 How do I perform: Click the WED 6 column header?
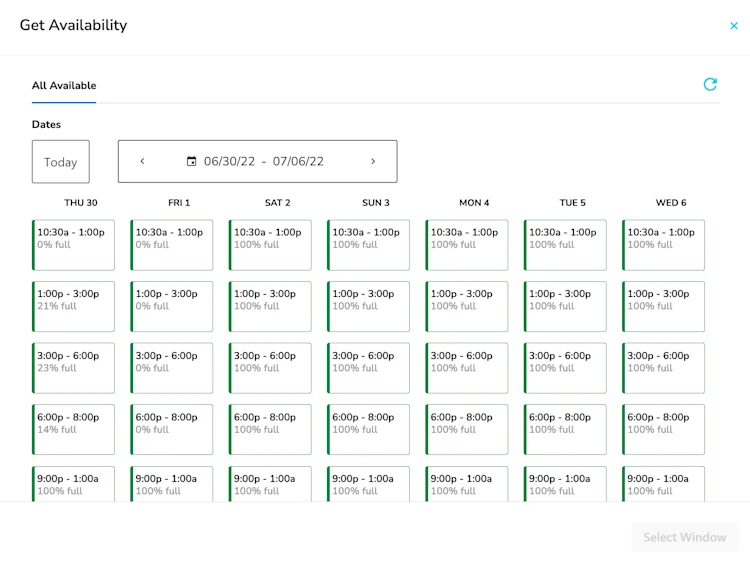[671, 203]
